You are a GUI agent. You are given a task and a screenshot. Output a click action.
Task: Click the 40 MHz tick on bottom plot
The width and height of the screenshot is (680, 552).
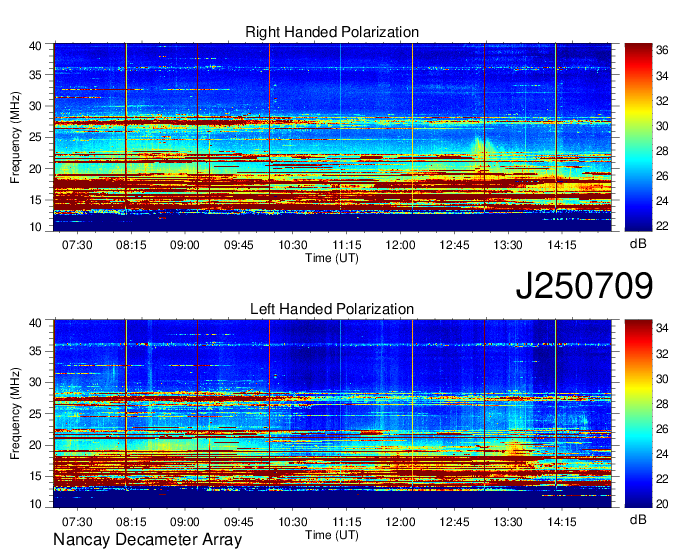pos(35,323)
